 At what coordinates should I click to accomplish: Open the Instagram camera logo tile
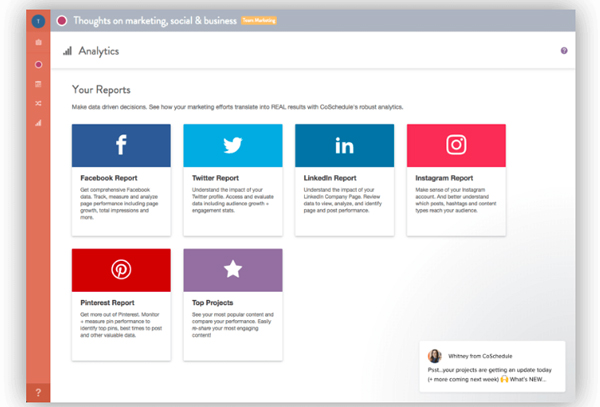(x=456, y=145)
